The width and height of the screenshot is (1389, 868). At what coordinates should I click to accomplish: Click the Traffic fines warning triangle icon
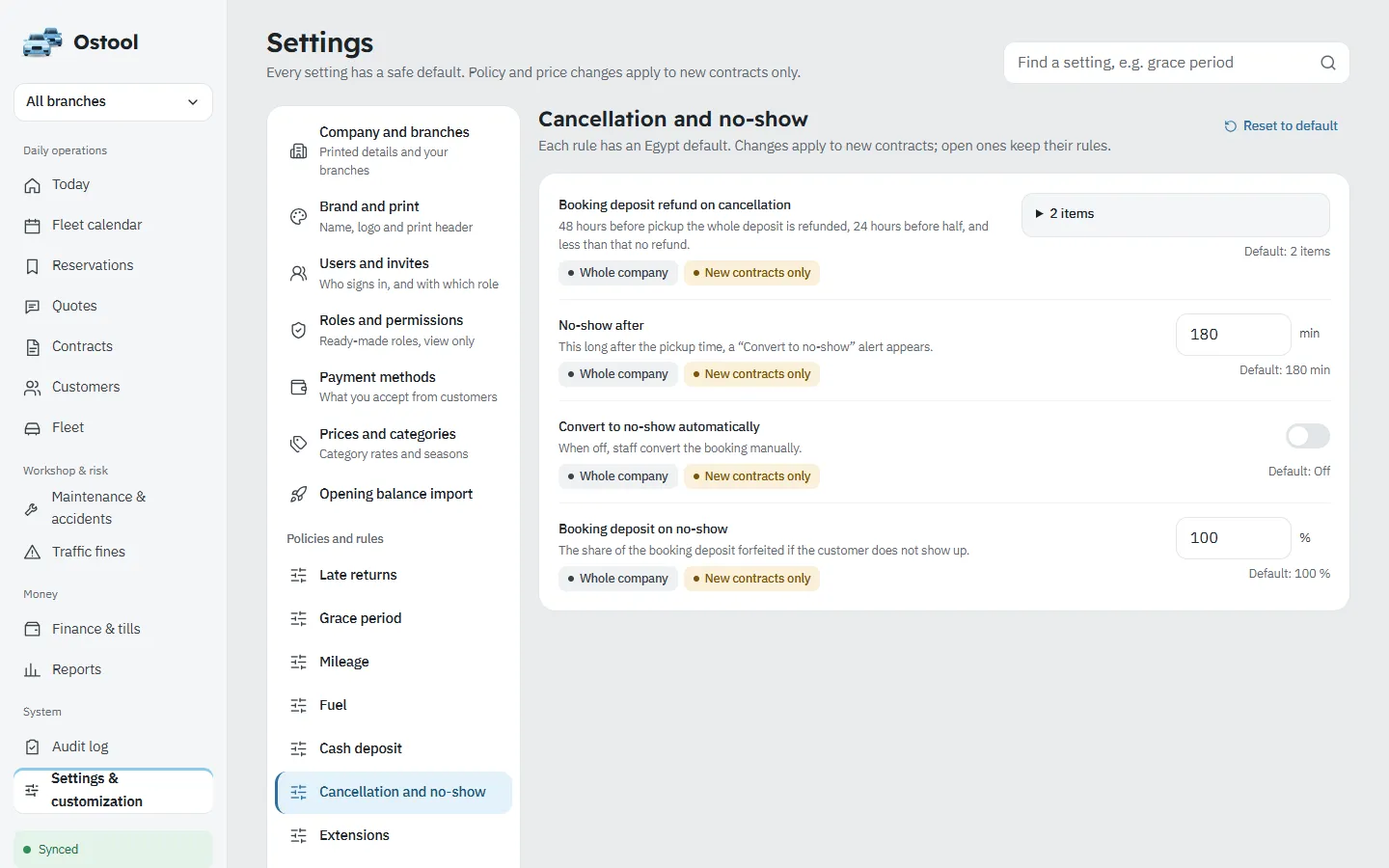click(x=33, y=553)
